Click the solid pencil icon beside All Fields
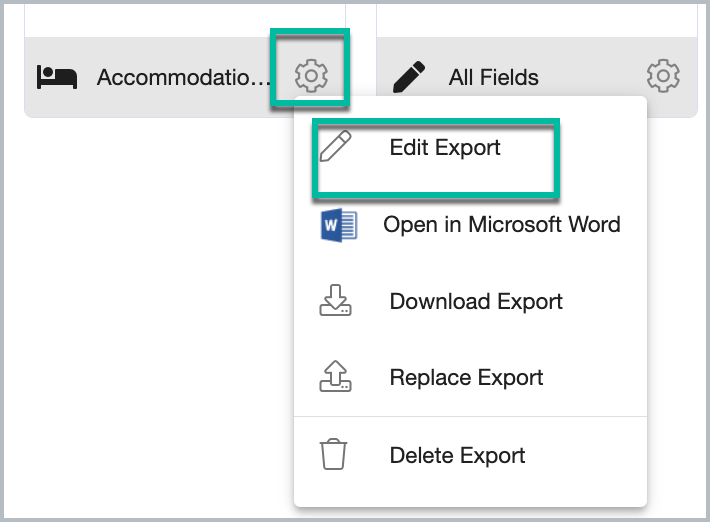The image size is (710, 522). 409,77
